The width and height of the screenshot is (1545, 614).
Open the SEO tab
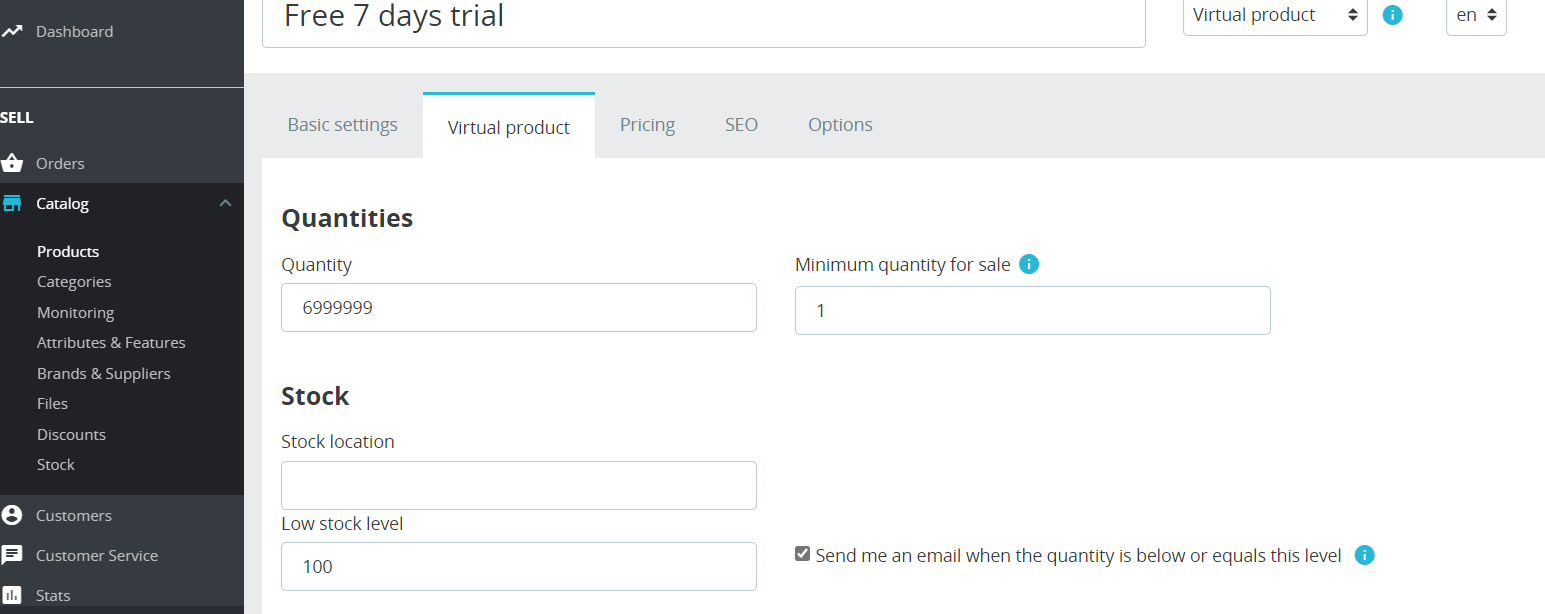(741, 125)
